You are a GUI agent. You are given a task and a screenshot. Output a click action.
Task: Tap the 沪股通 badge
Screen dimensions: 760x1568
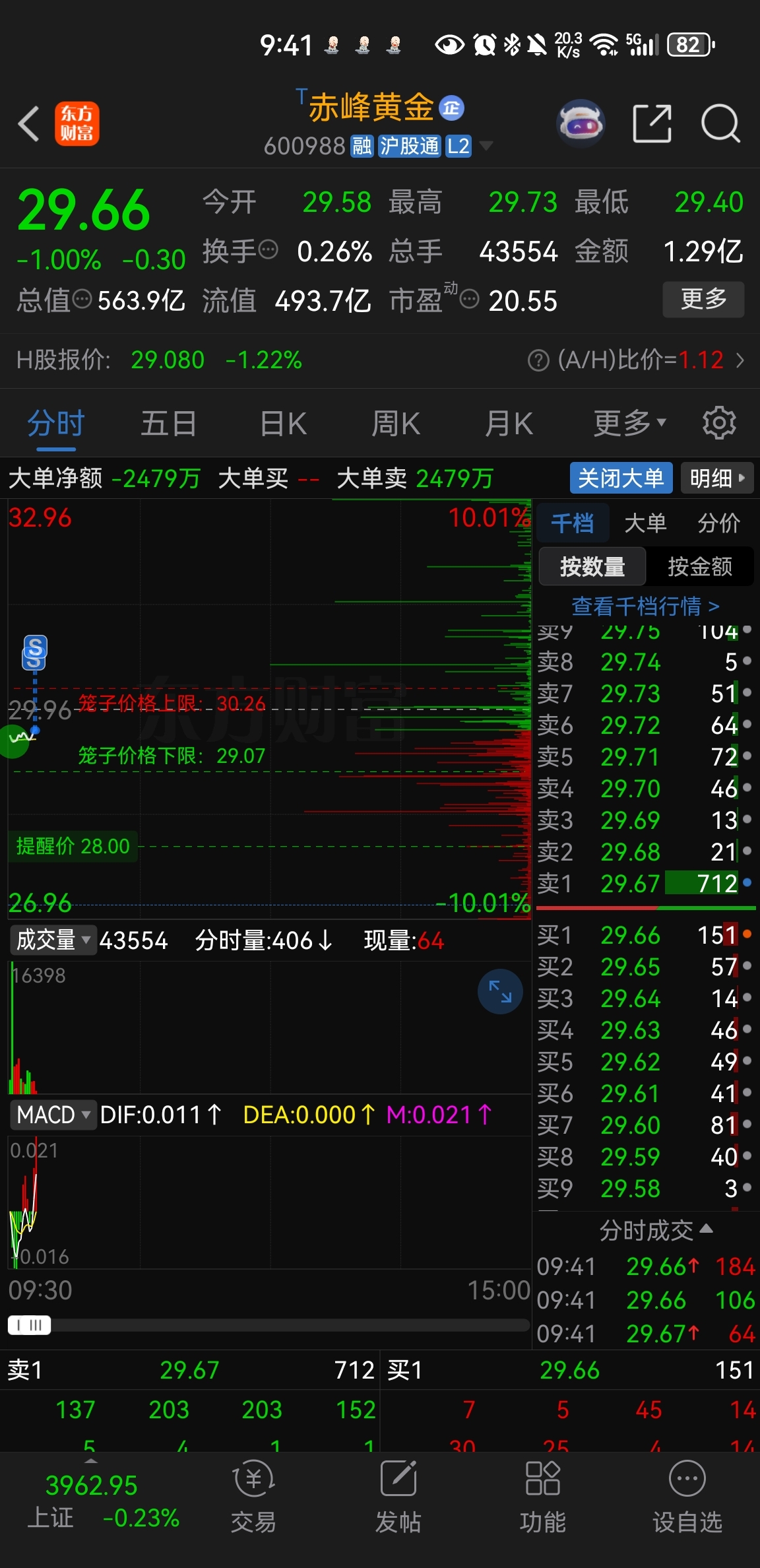click(x=409, y=146)
